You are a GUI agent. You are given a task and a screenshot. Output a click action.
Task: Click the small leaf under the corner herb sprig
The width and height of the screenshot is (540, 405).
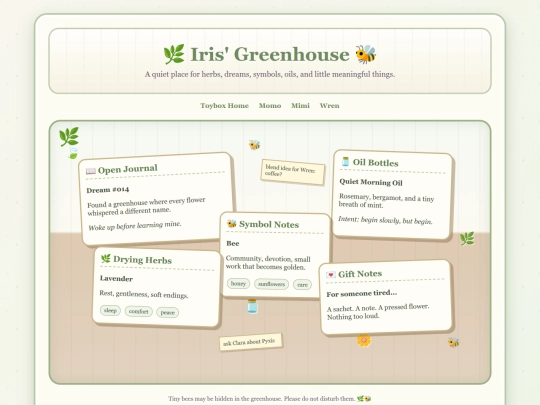click(73, 153)
